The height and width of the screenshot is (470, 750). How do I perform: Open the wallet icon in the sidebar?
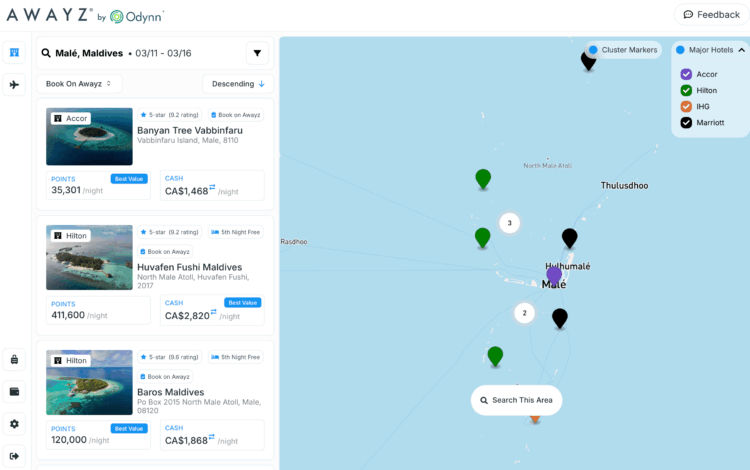(x=14, y=391)
